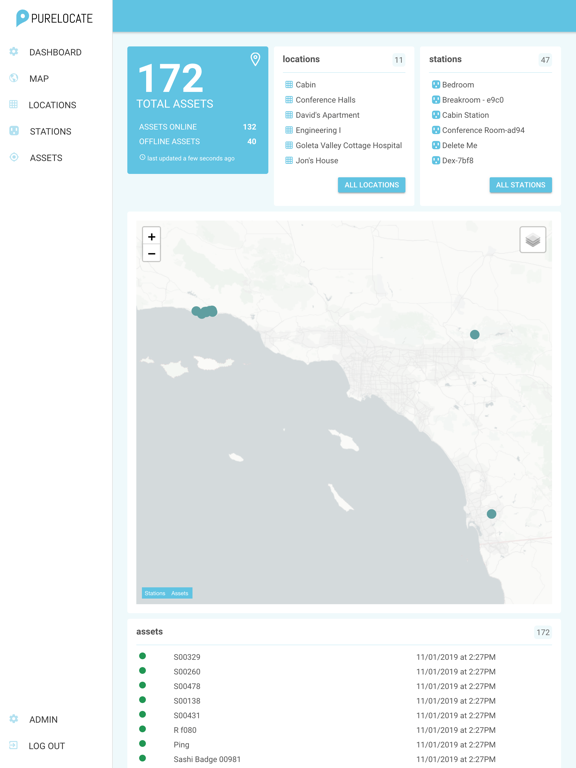Screen dimensions: 576x768
Task: Click the map marker near San Diego
Action: click(x=491, y=514)
